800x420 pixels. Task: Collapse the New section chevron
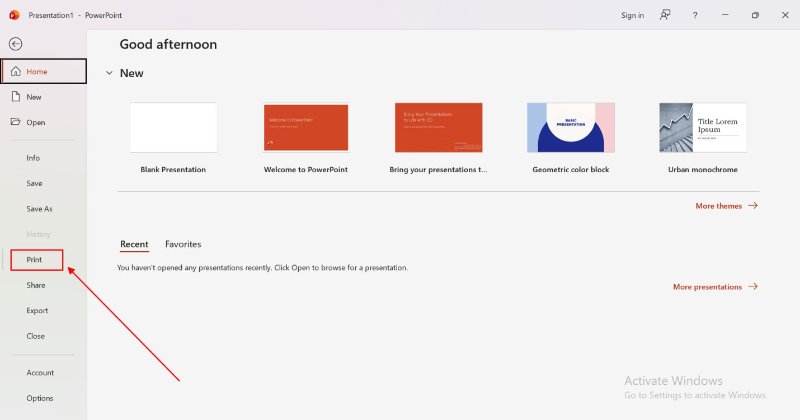click(x=108, y=73)
